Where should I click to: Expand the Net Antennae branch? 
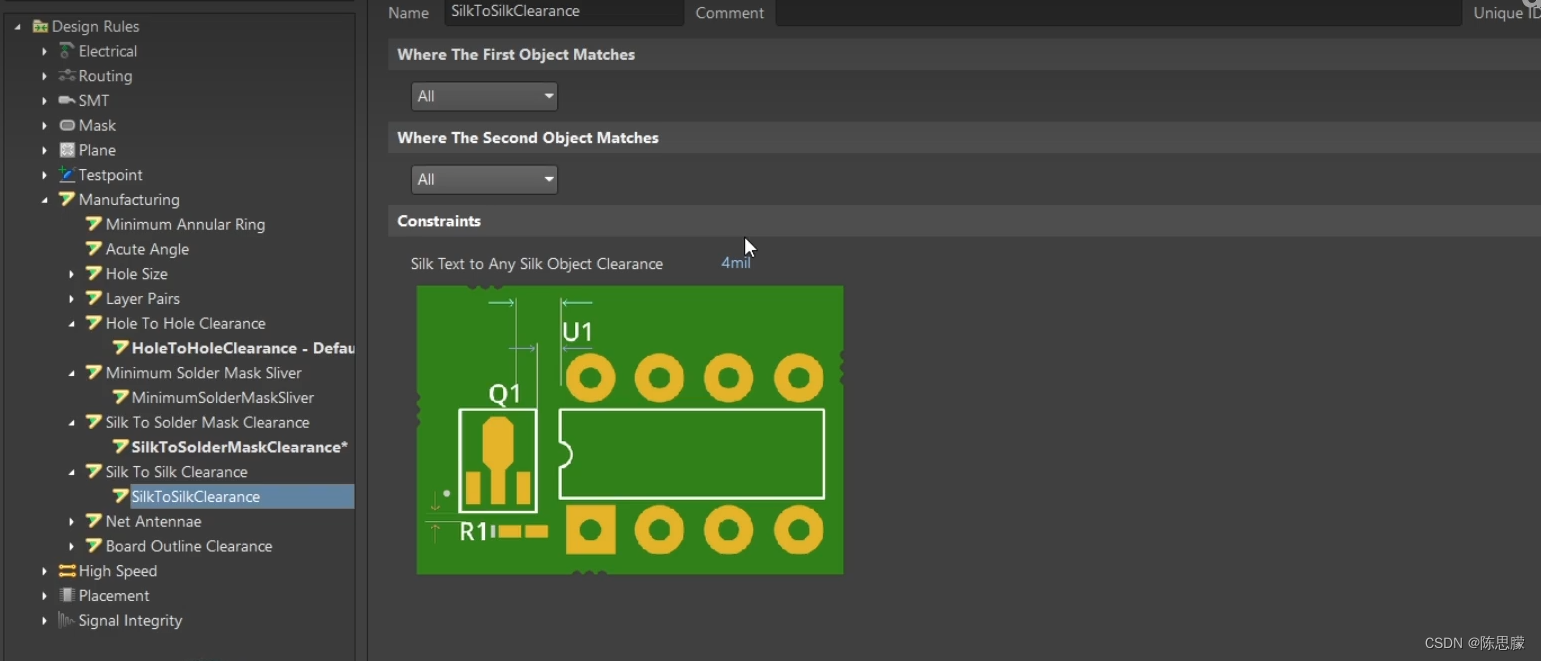(71, 521)
